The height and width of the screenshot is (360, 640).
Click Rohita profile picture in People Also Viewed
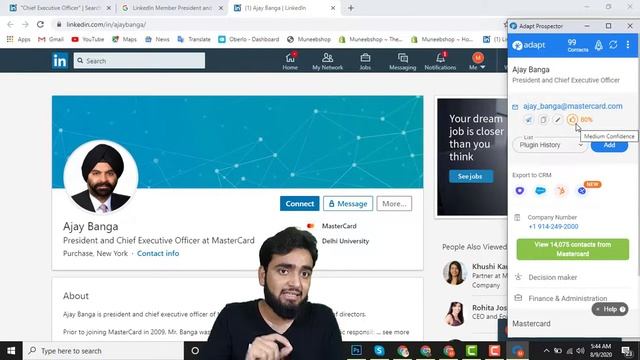tap(454, 313)
